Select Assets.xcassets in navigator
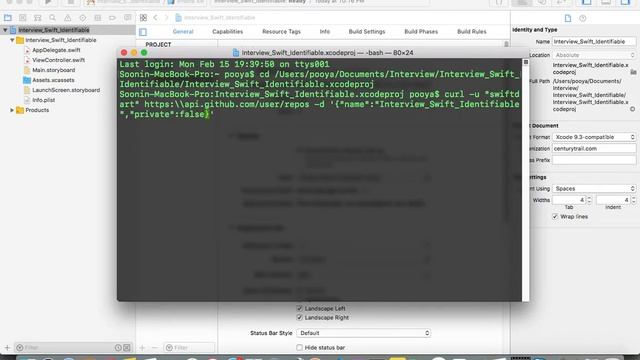This screenshot has width=640, height=360. (53, 80)
